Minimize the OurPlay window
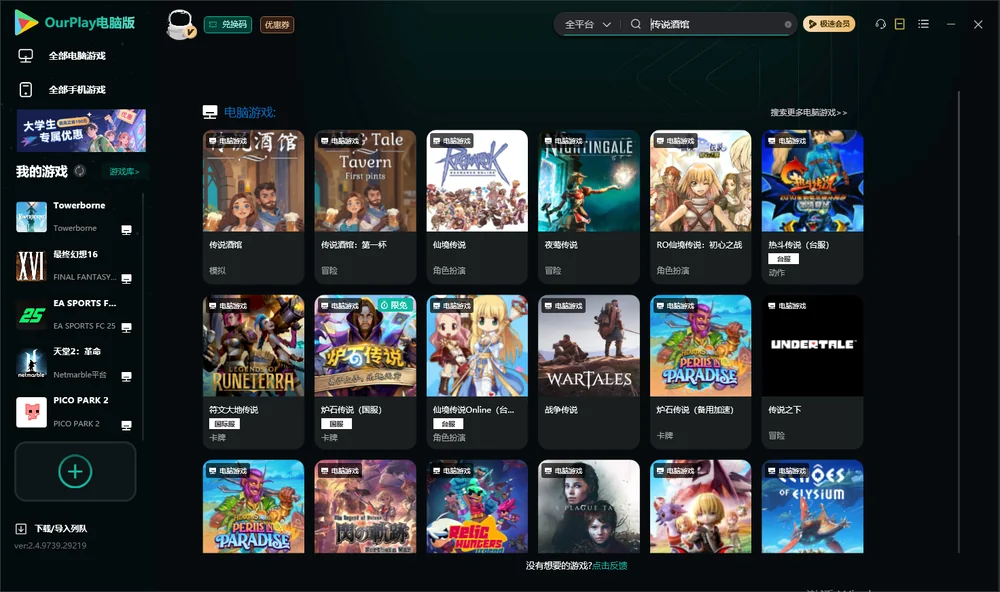Screen dimensions: 1000x592 pyautogui.click(x=951, y=24)
